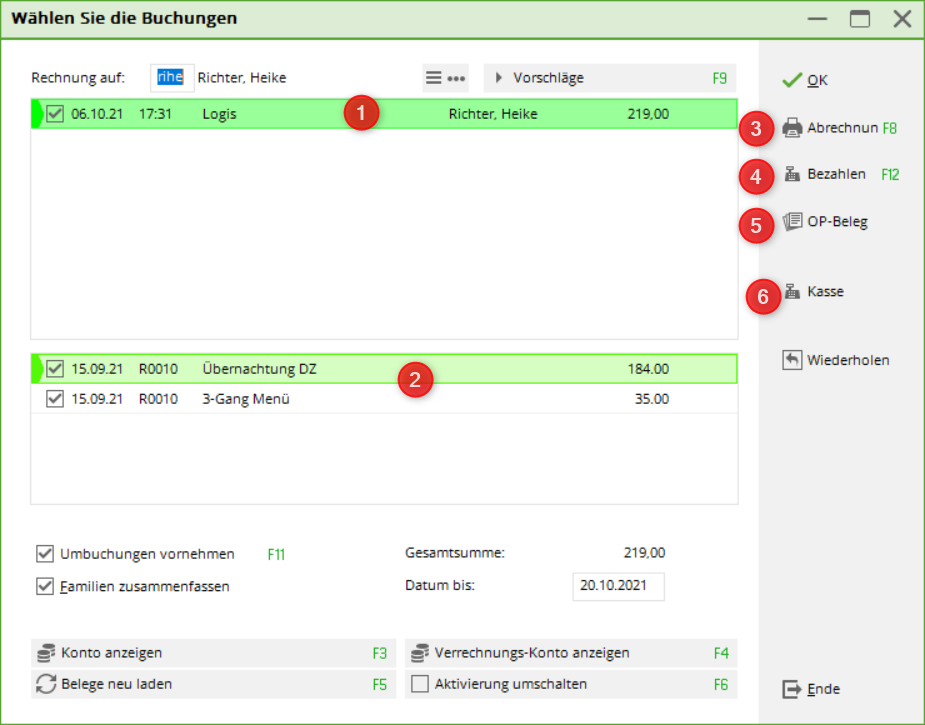Click the refresh icon for Belege neu laden
Viewport: 925px width, 725px height.
[46, 685]
